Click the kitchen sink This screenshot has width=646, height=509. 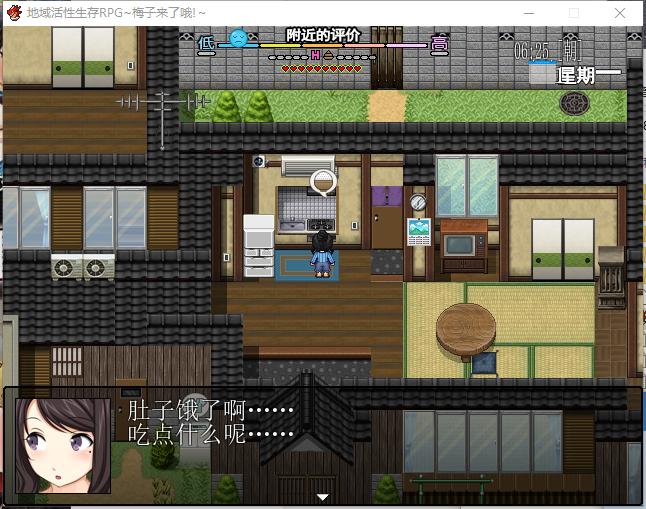292,225
